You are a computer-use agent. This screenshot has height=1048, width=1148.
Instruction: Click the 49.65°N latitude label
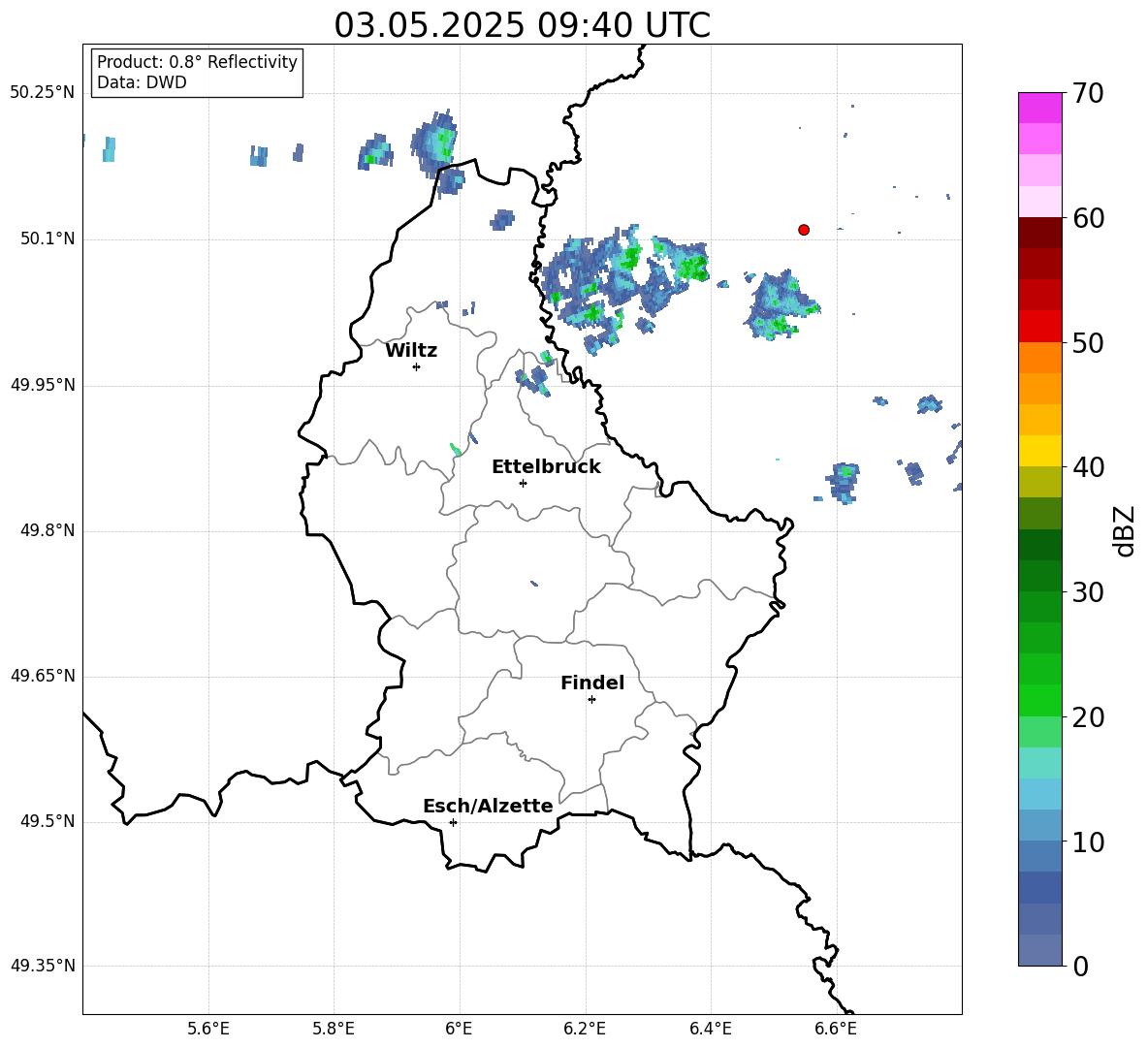click(43, 676)
